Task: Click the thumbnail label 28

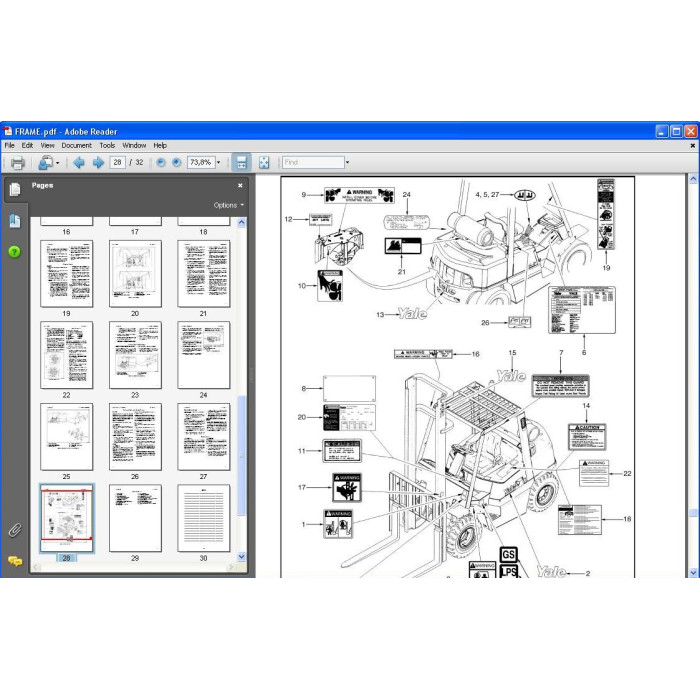Action: 66,558
